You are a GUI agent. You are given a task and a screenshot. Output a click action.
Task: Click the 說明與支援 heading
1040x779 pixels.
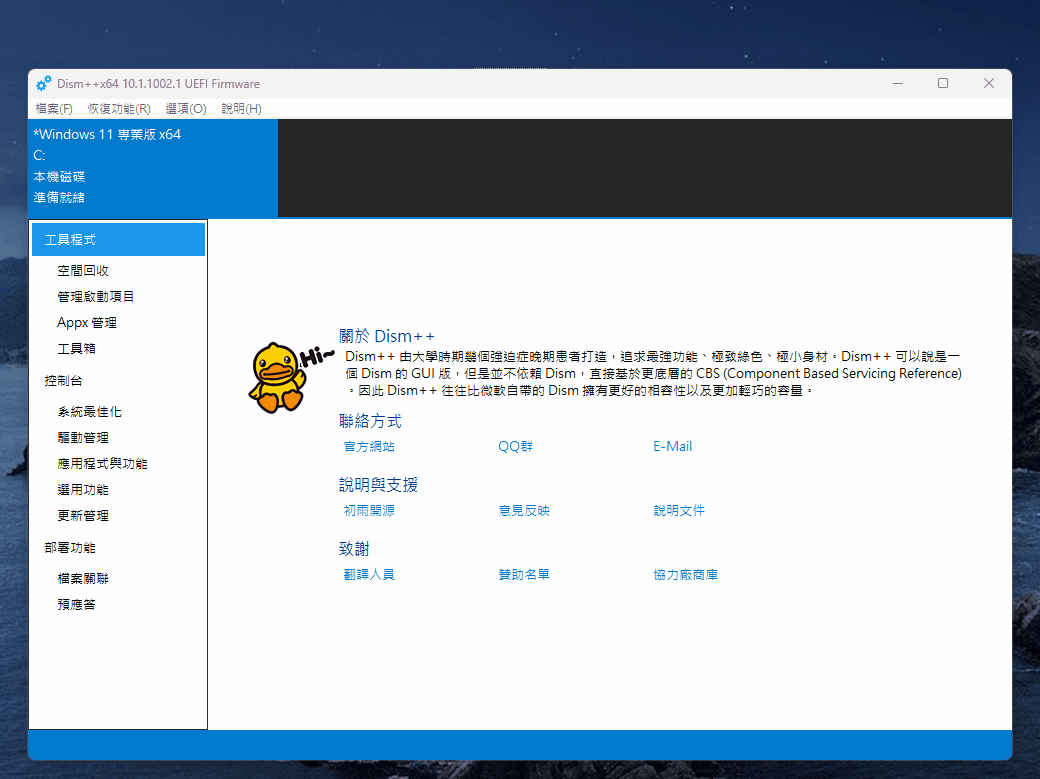pos(378,485)
